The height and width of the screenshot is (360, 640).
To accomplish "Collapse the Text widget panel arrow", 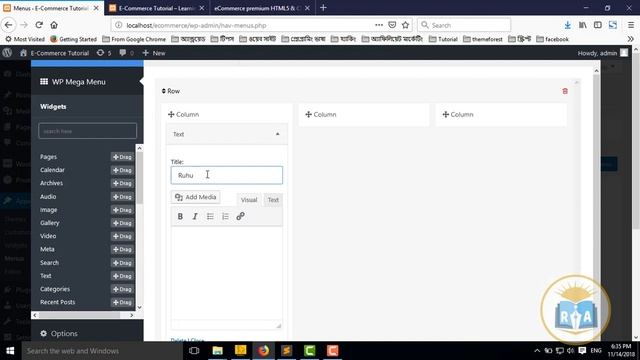I will [x=278, y=134].
